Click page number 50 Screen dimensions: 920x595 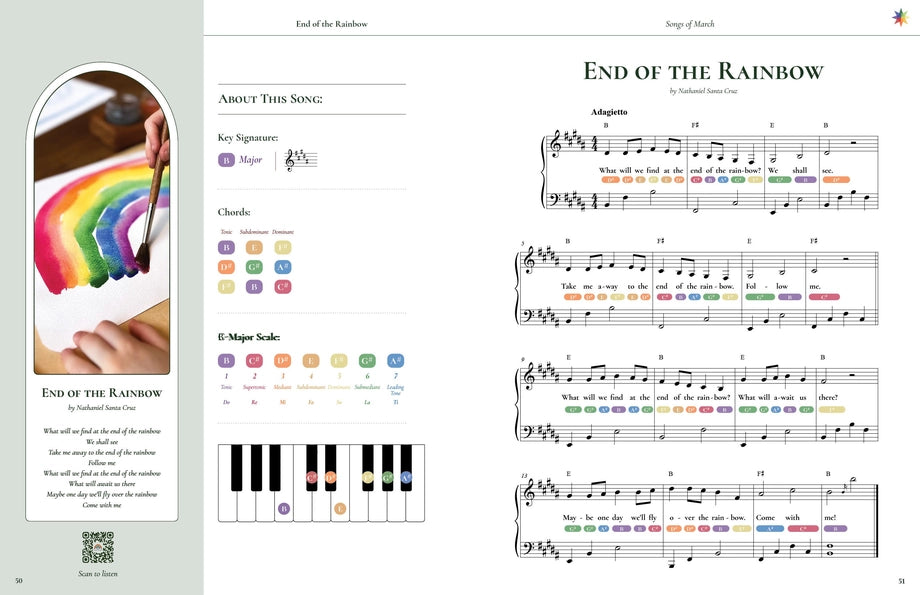pos(19,580)
